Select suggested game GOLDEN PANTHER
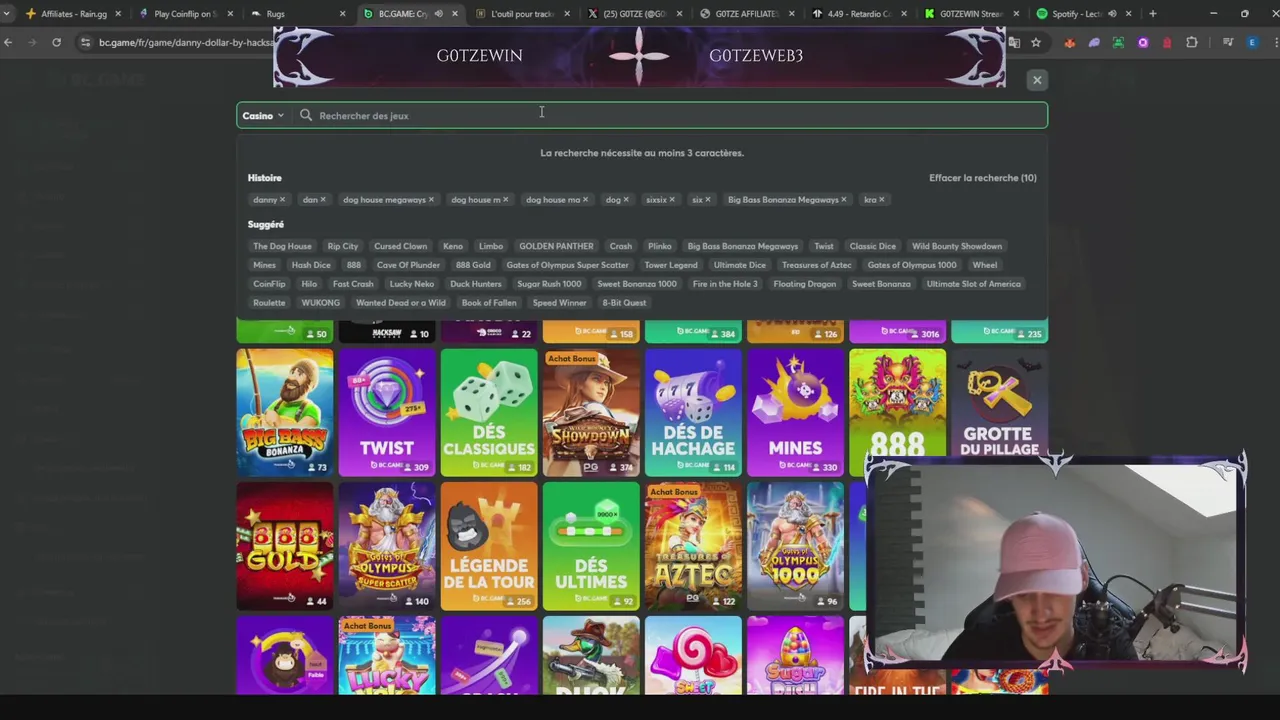1280x720 pixels. [x=556, y=246]
